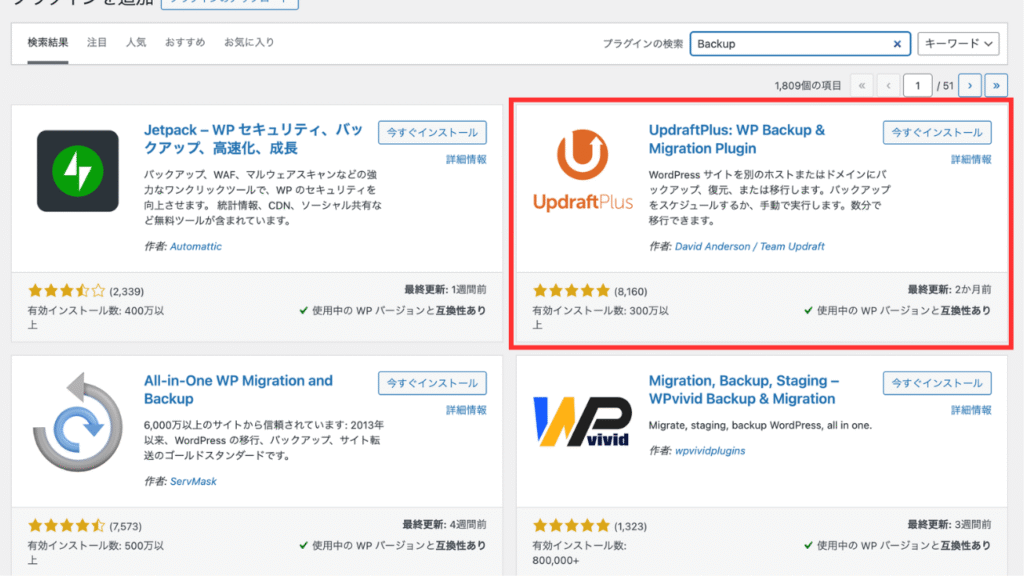Image resolution: width=1024 pixels, height=576 pixels.
Task: Install UpdraftPlus with 今すぐインストール button
Action: pyautogui.click(x=937, y=132)
